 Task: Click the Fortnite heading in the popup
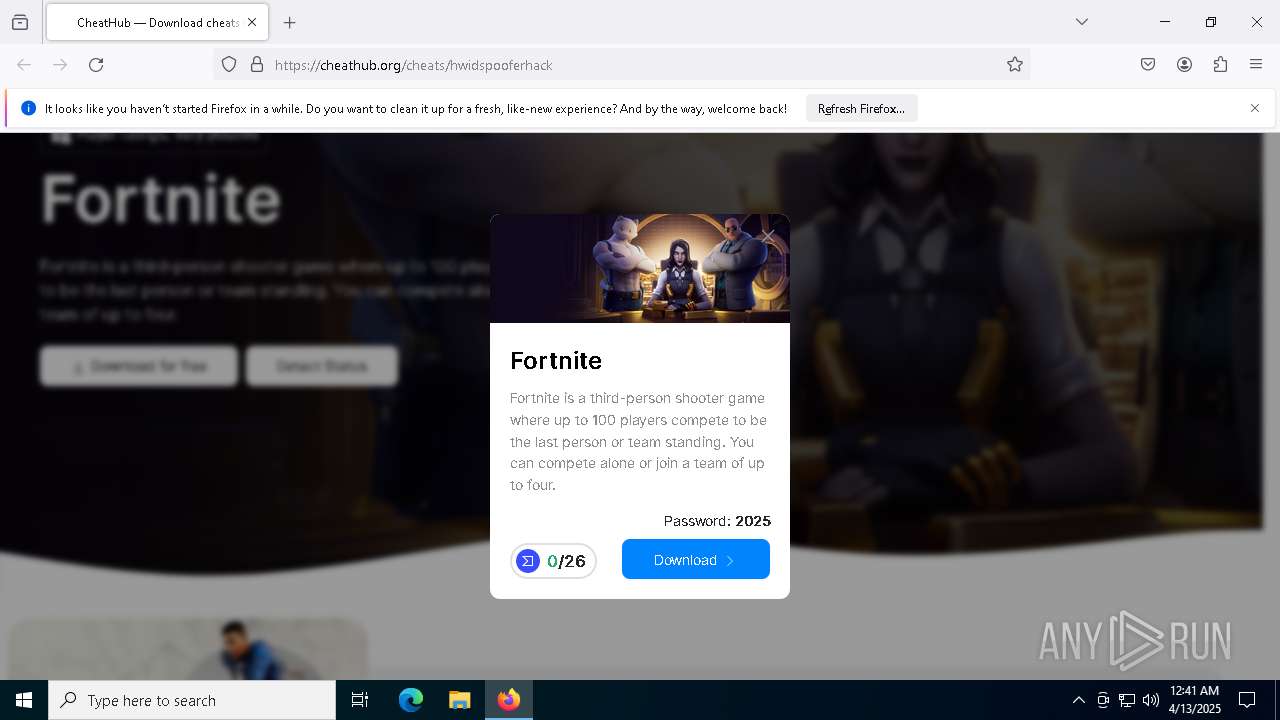pos(556,360)
